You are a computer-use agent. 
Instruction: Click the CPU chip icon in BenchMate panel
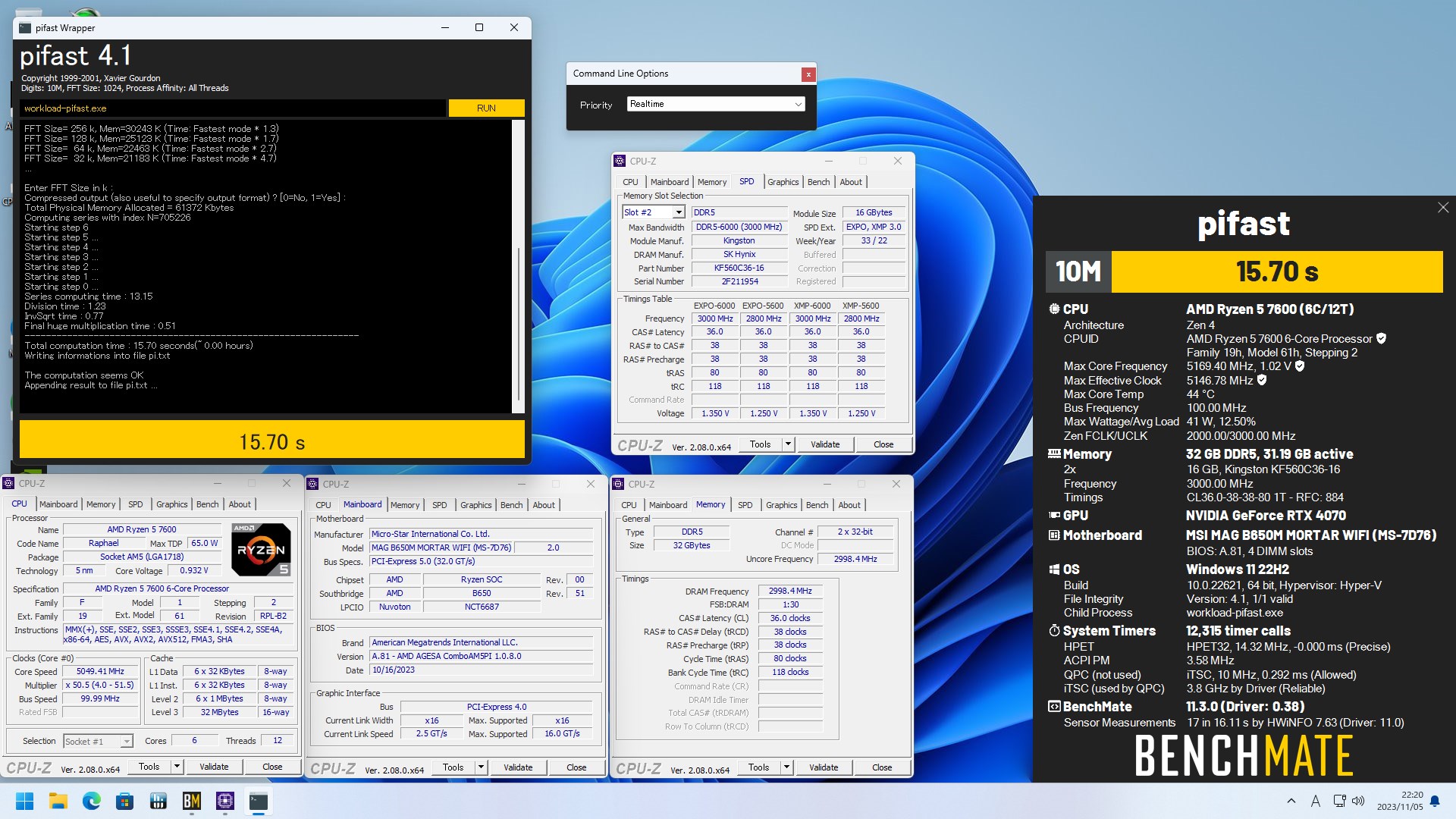[x=1054, y=309]
